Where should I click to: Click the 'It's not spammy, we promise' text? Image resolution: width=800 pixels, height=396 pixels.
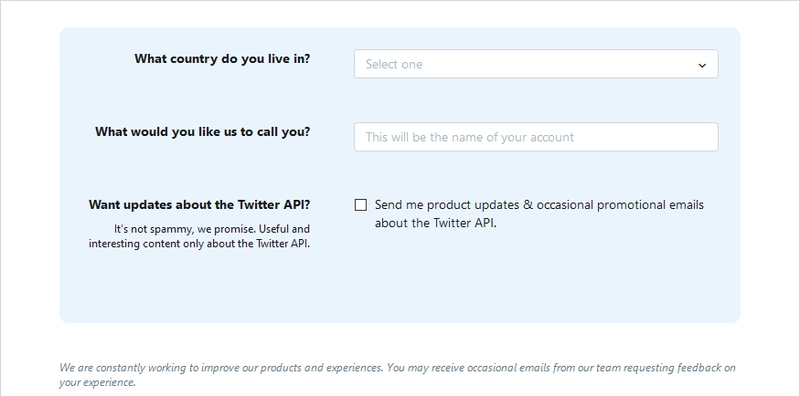coord(185,229)
